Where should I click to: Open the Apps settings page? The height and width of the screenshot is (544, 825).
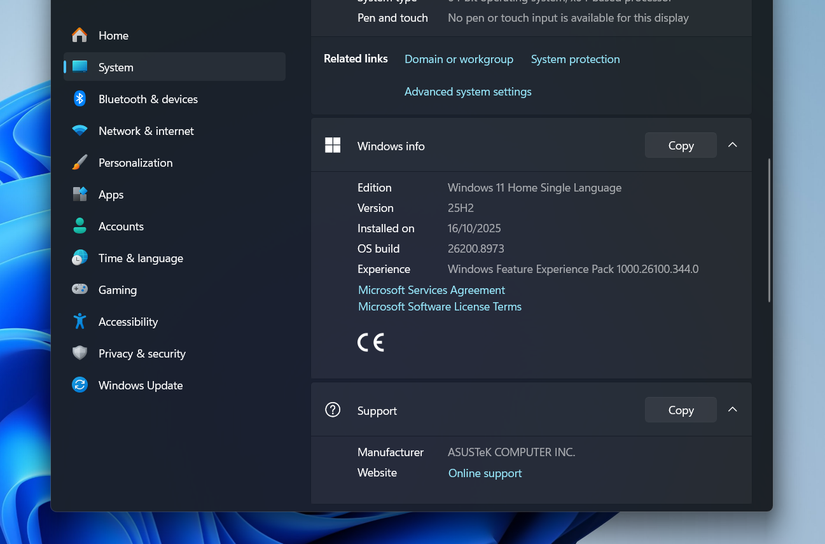pyautogui.click(x=174, y=194)
